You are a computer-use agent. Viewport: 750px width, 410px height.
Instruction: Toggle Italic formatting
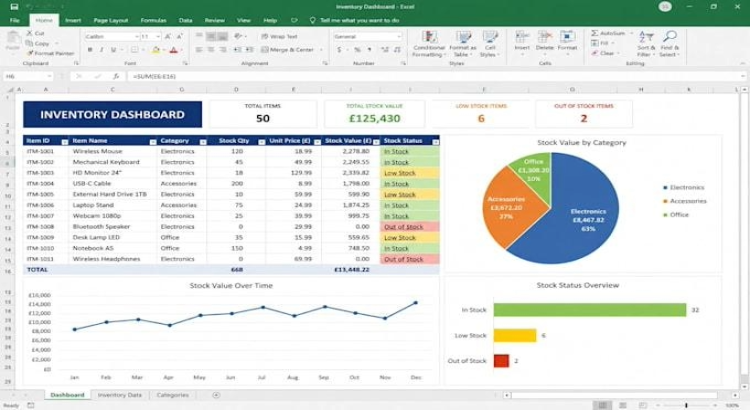[x=102, y=50]
